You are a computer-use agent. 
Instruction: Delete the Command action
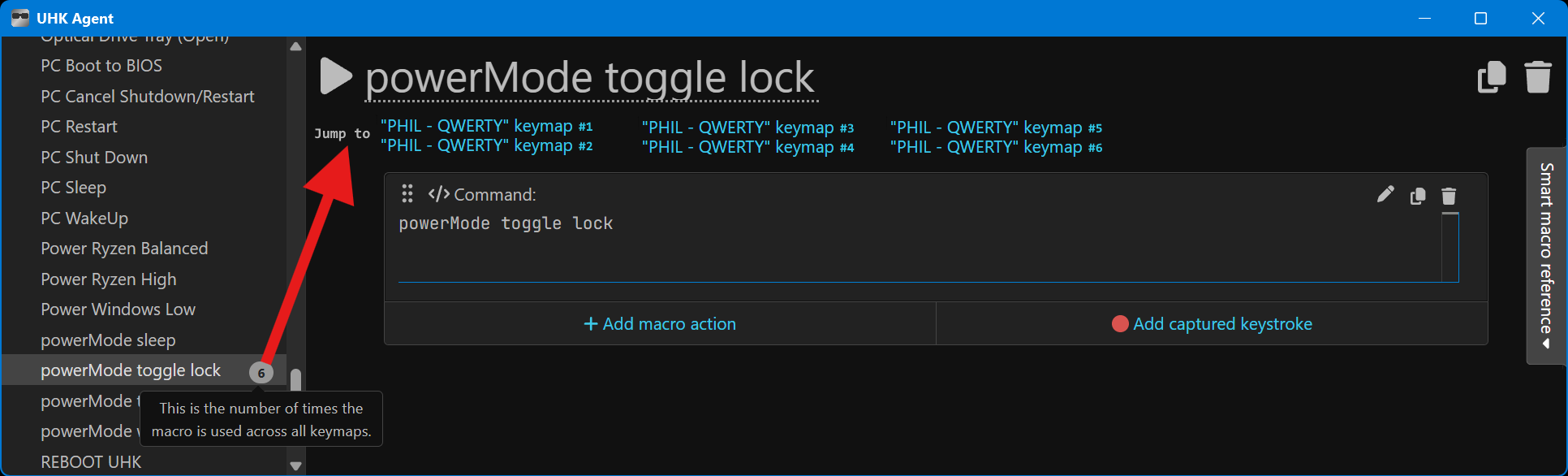tap(1449, 196)
